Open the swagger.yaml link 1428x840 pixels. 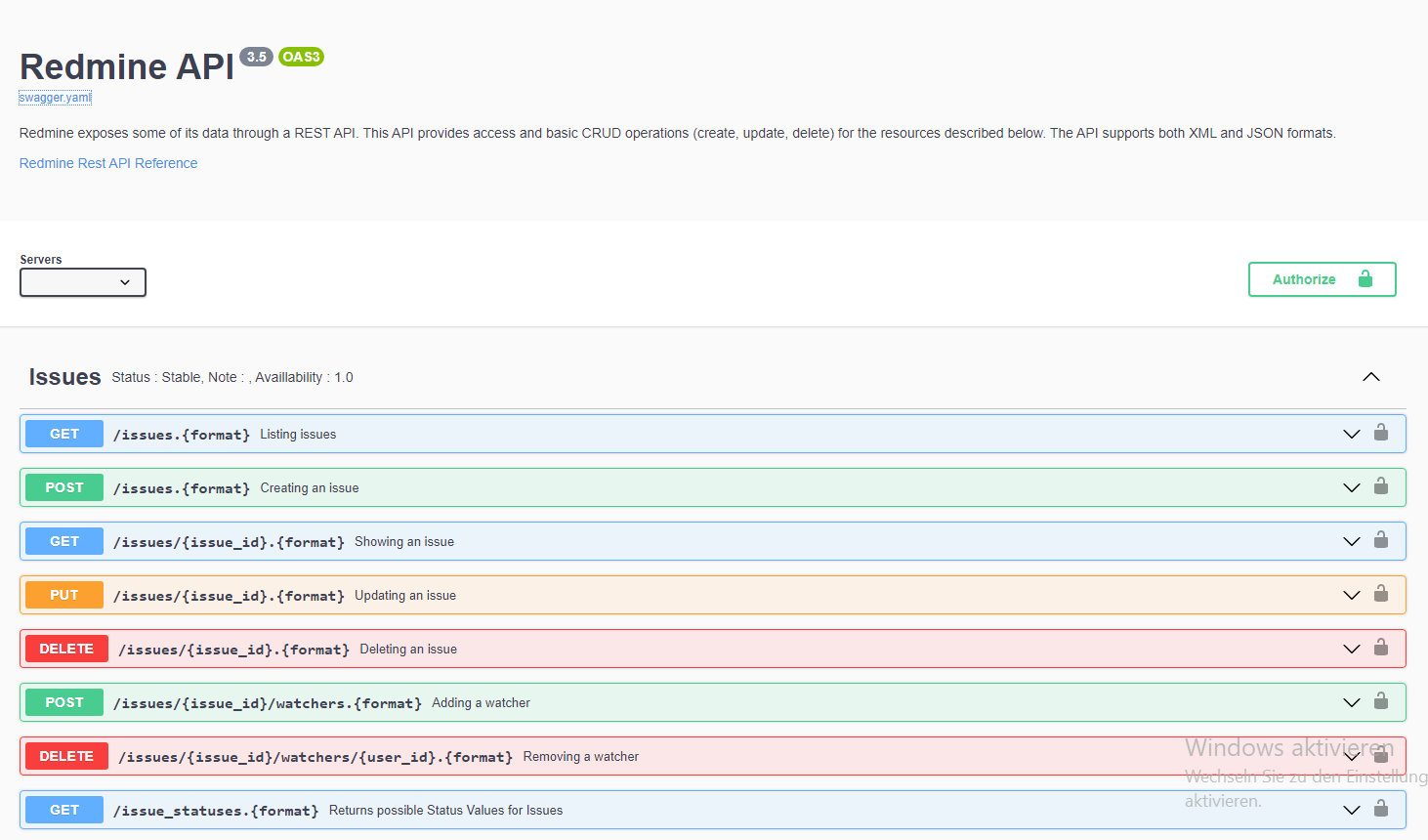tap(55, 98)
